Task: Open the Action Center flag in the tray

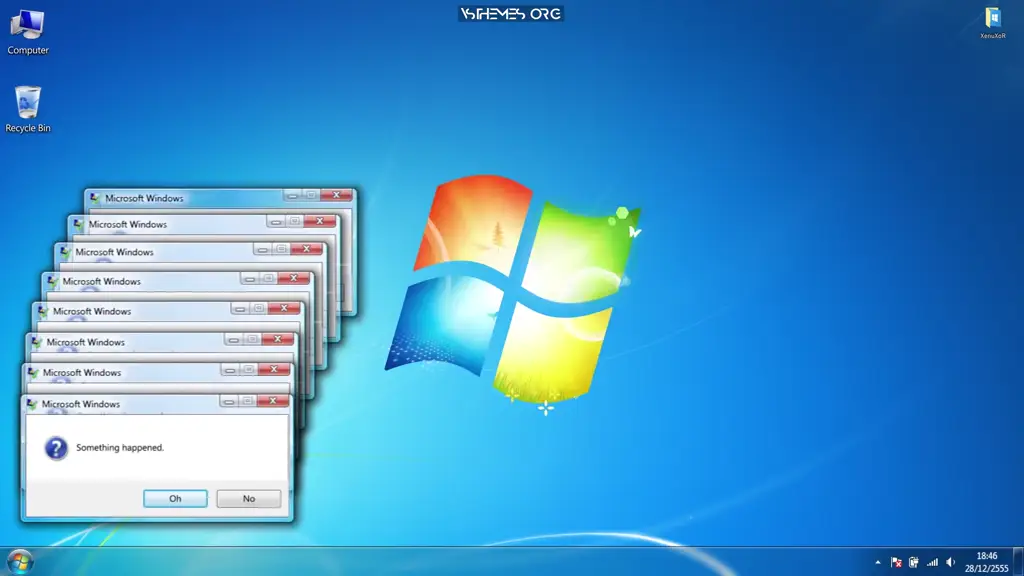Action: 896,562
